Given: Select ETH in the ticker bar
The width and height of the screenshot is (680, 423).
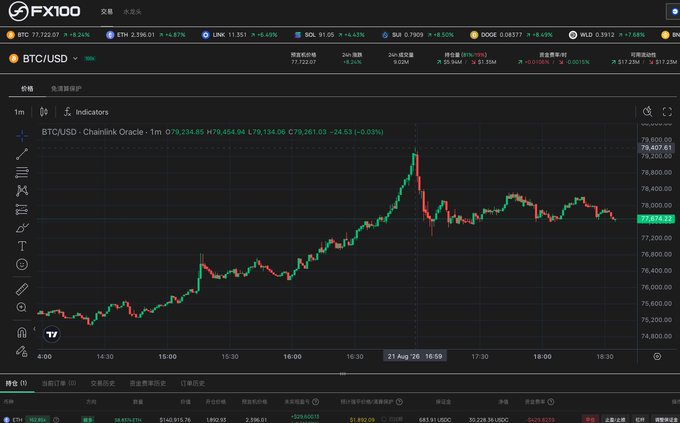Looking at the screenshot, I should (146, 35).
